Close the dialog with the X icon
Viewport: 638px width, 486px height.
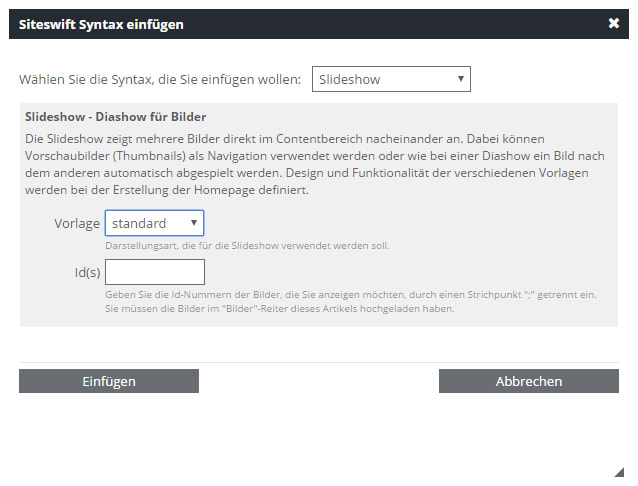tap(613, 23)
